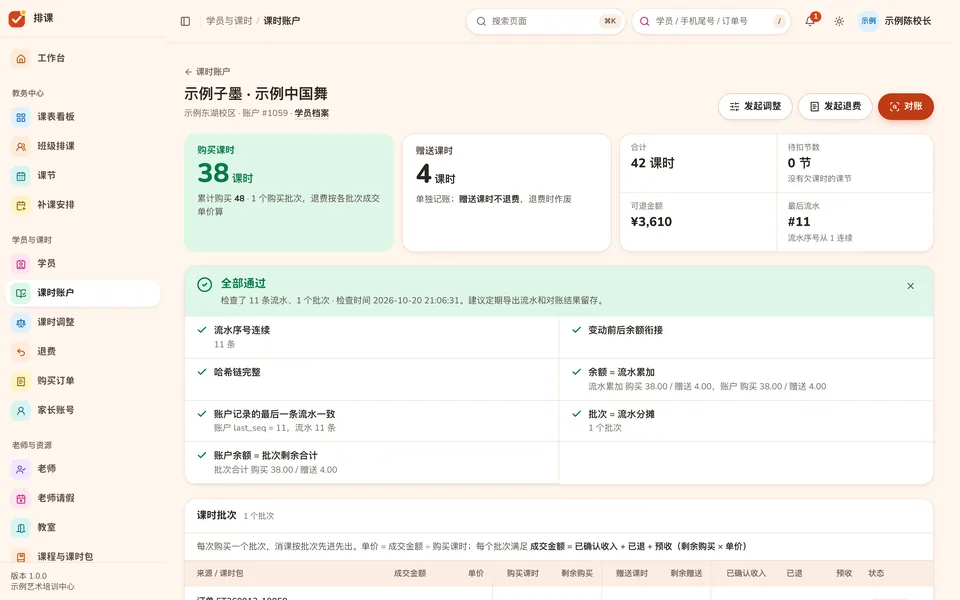Click the 状态 column header
960x600 pixels.
(876, 574)
